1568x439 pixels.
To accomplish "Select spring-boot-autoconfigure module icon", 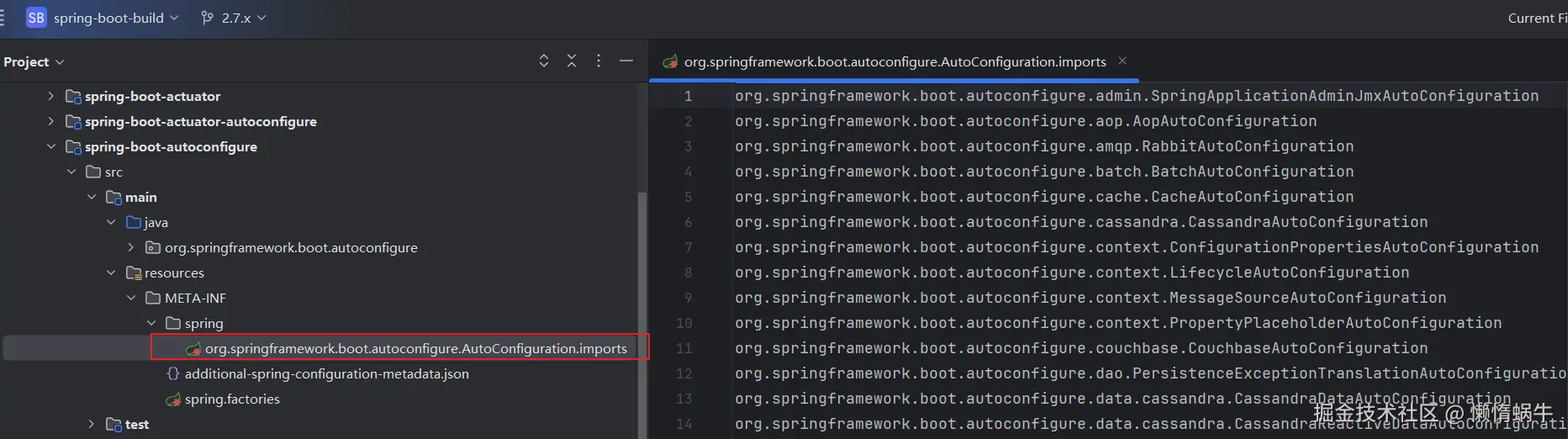I will [x=73, y=146].
